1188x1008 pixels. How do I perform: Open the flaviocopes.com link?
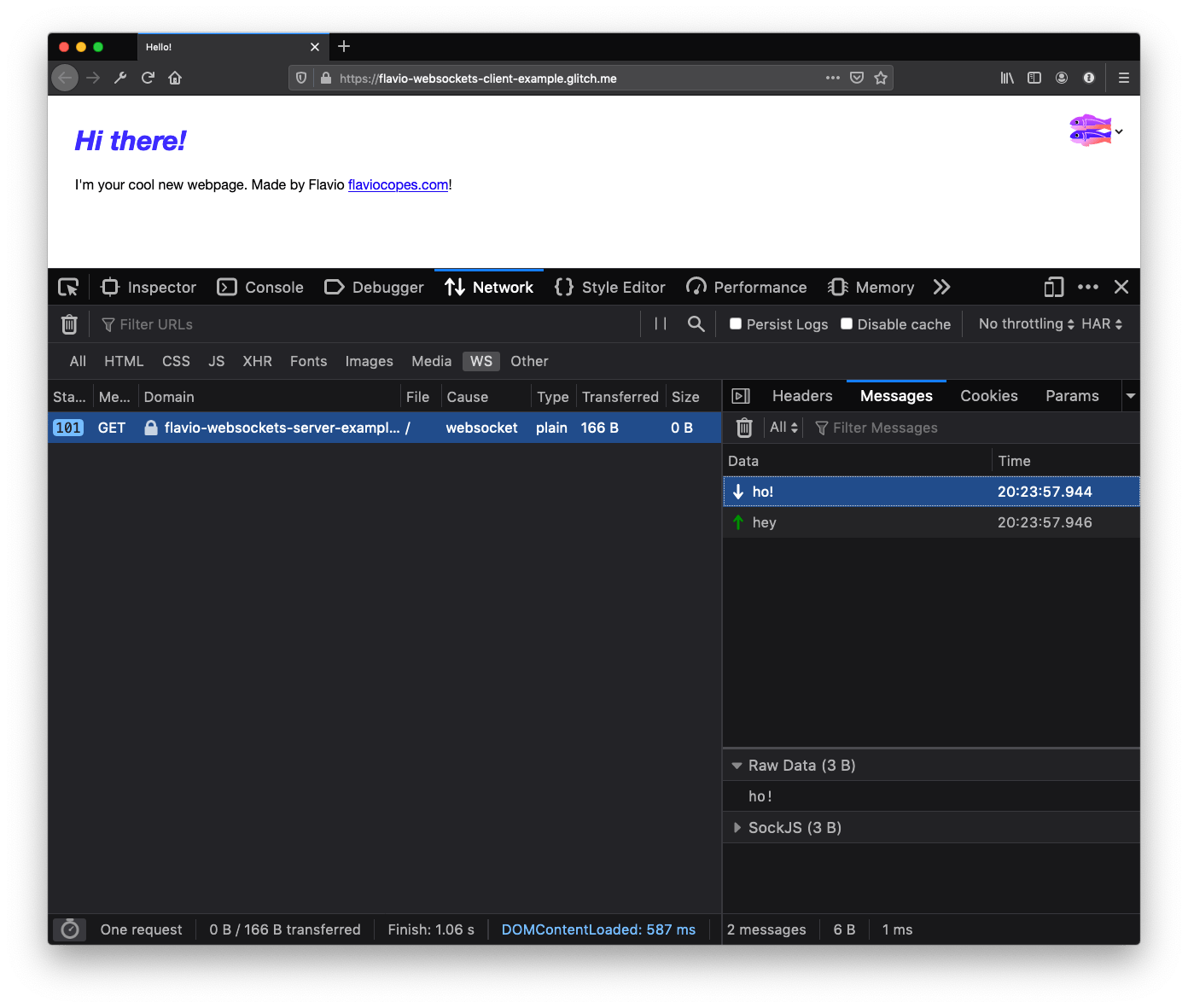(x=398, y=185)
